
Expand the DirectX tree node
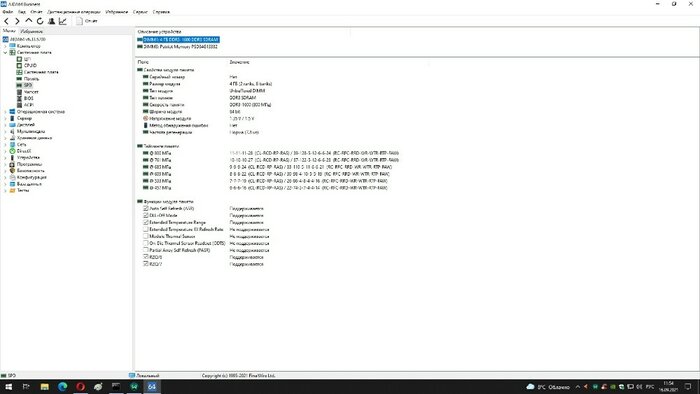coord(5,151)
